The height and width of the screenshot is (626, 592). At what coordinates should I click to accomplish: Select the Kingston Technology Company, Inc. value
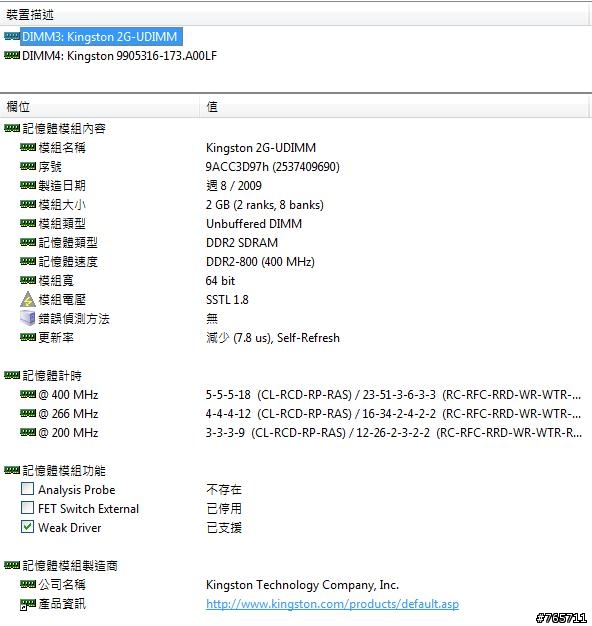pyautogui.click(x=303, y=585)
